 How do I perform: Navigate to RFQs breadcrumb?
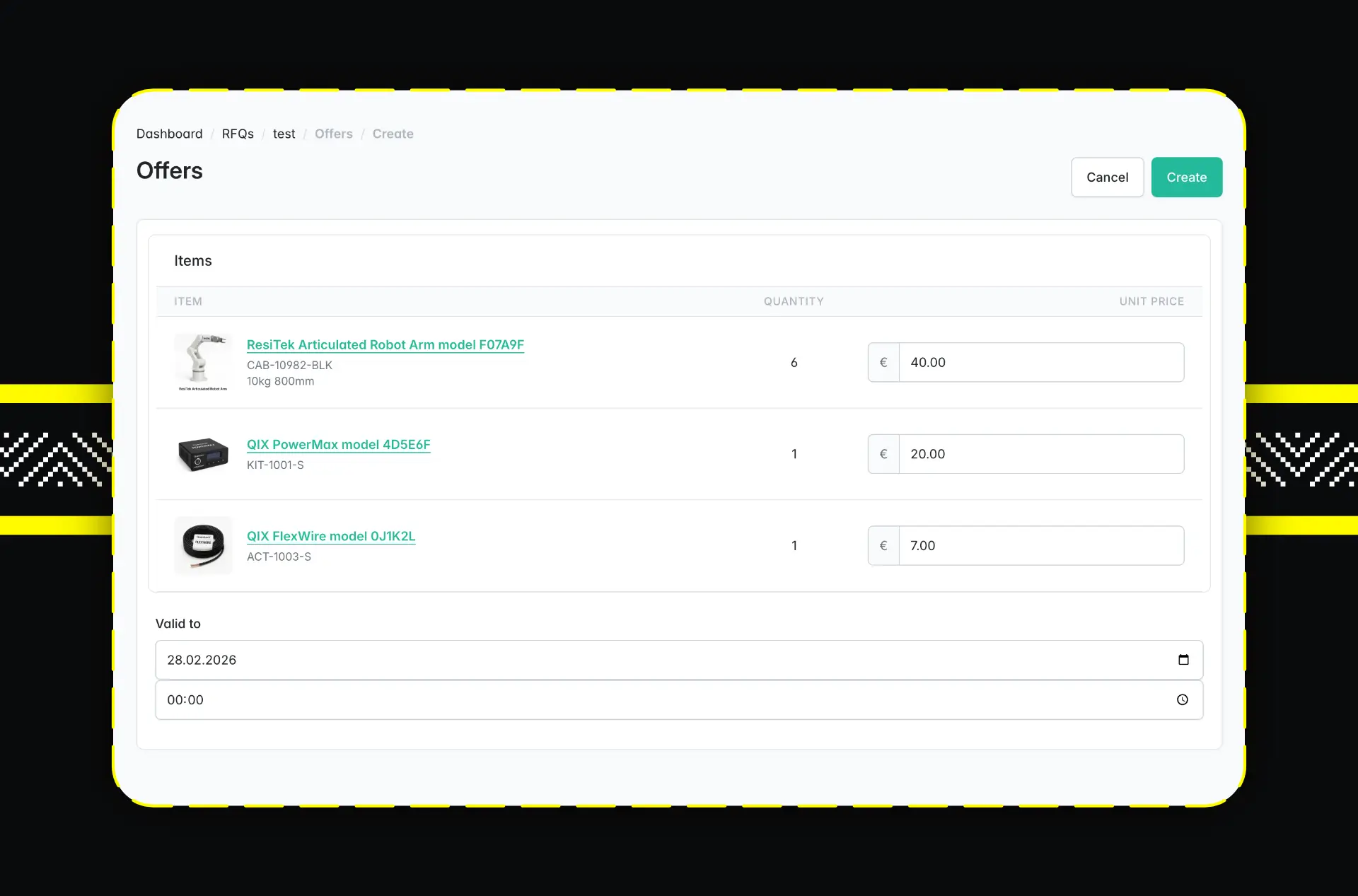(238, 134)
